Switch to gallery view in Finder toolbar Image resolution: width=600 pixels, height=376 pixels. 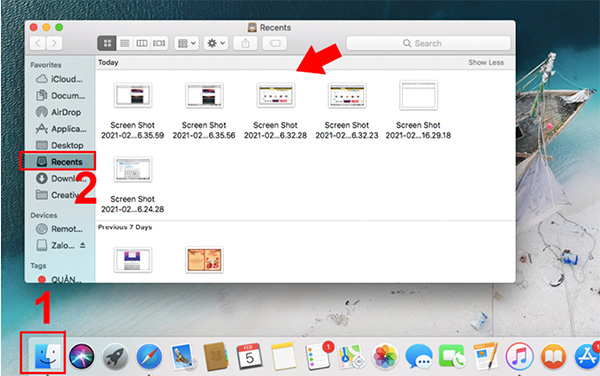159,43
